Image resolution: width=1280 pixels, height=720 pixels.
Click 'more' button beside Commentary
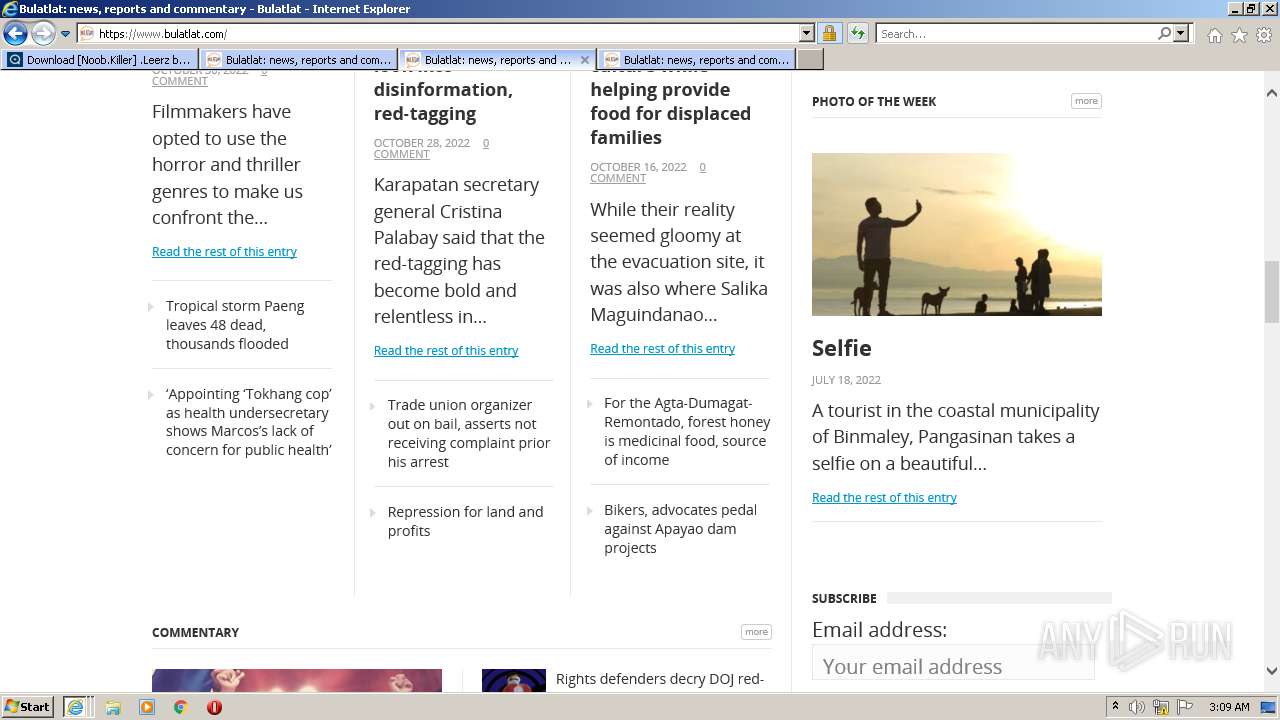[x=756, y=632]
